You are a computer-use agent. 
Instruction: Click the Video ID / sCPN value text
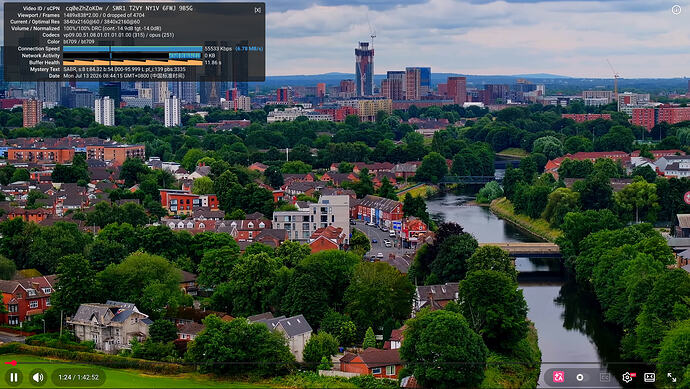[128, 8]
